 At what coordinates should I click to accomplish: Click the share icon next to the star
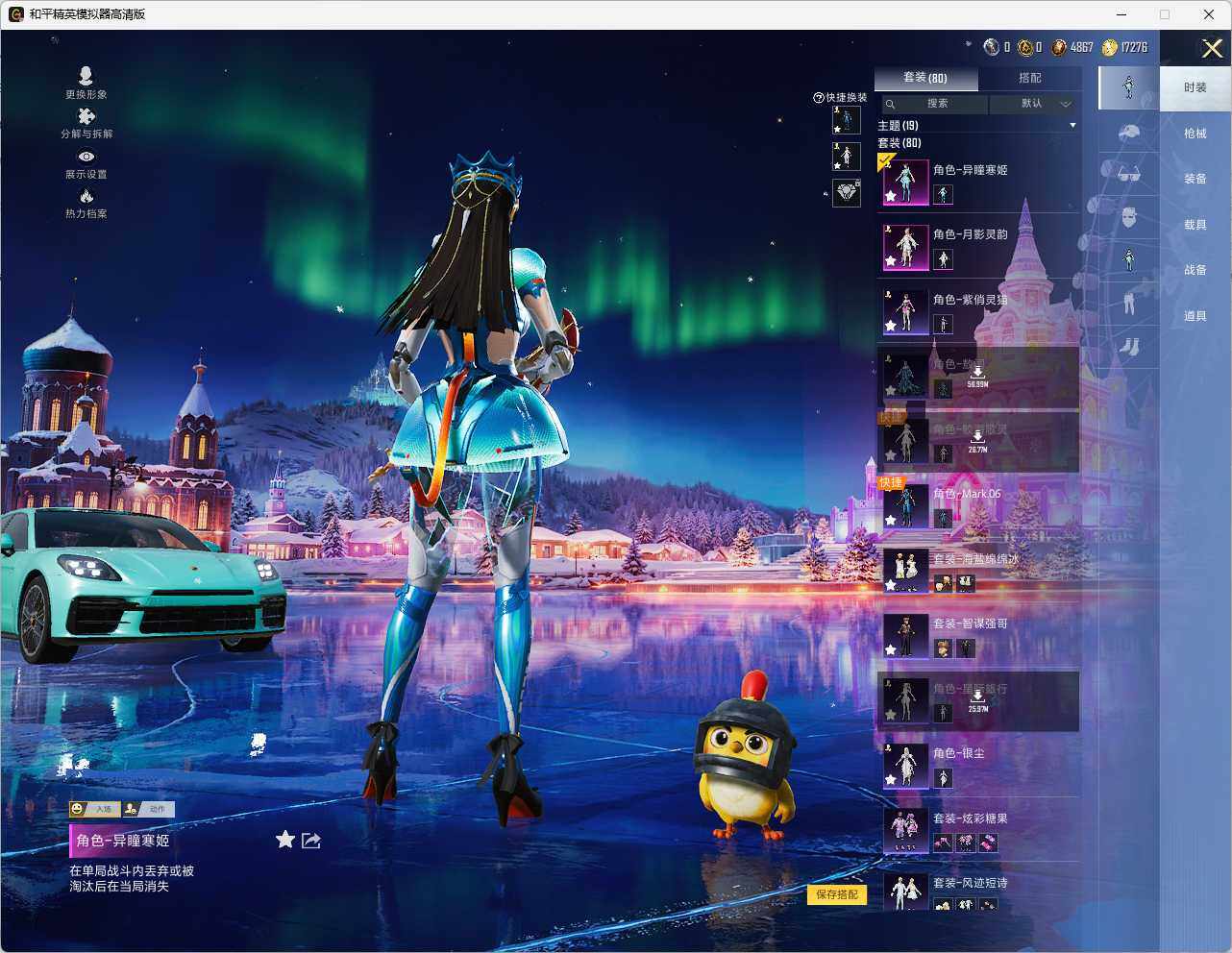(310, 840)
